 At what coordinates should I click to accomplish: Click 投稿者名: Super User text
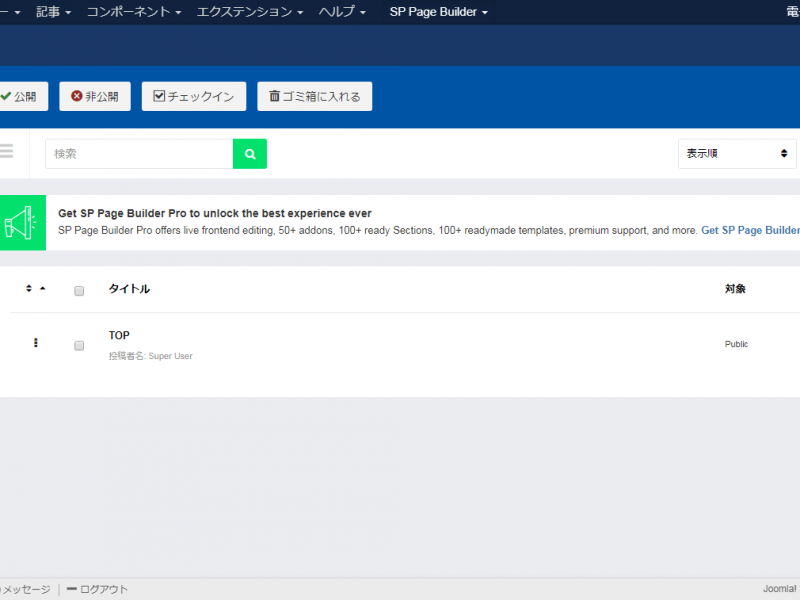point(151,356)
